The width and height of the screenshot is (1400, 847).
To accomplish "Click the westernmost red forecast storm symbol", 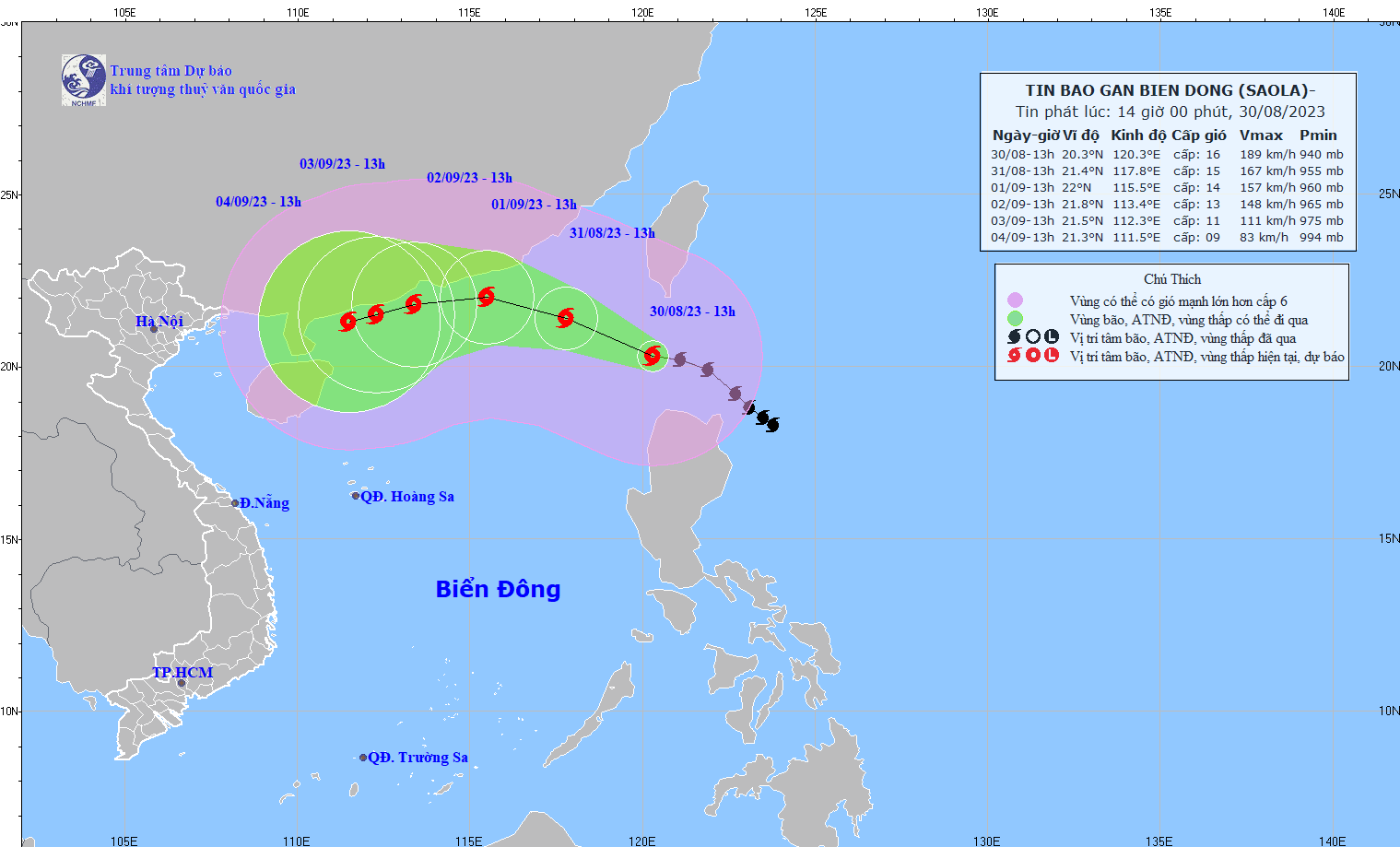I will (348, 322).
